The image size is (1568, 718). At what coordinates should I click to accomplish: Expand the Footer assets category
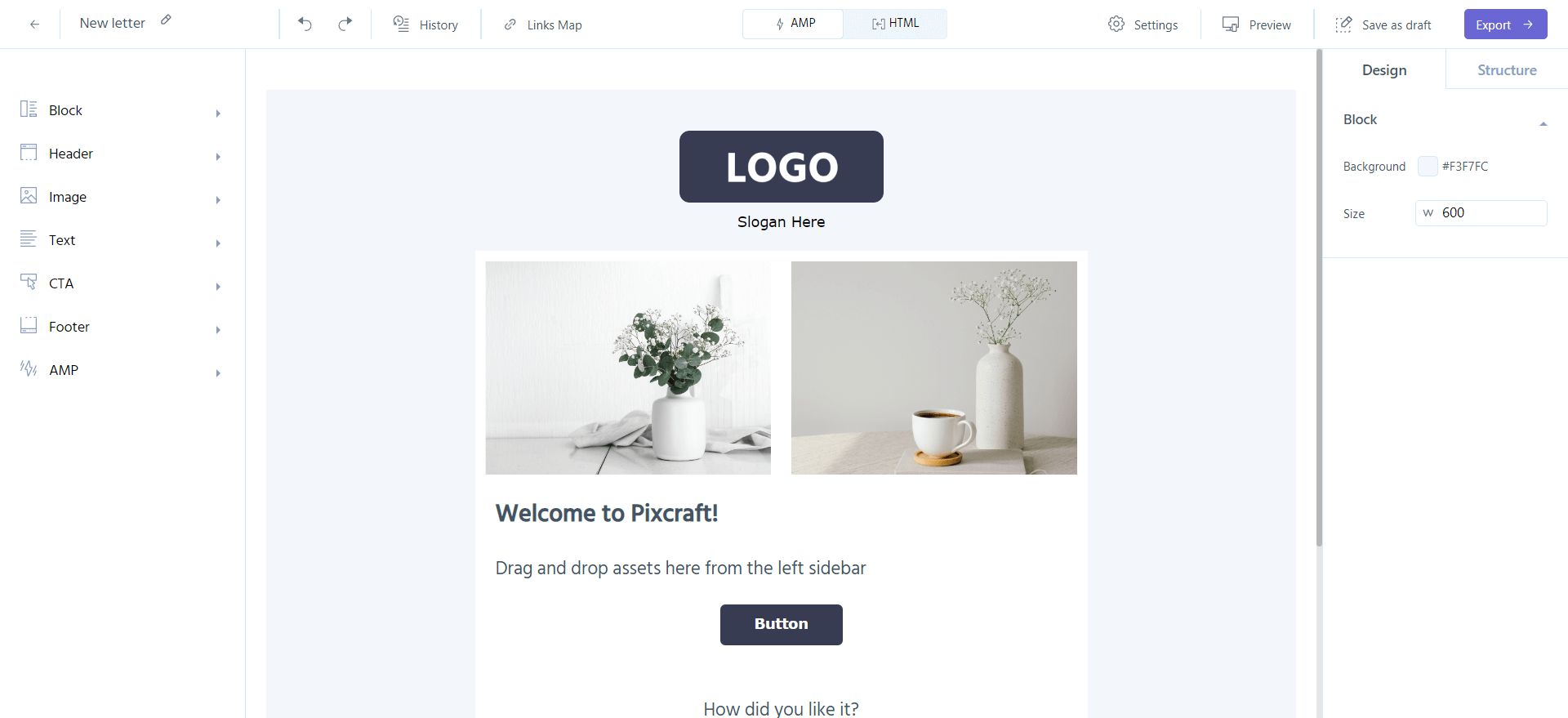122,327
